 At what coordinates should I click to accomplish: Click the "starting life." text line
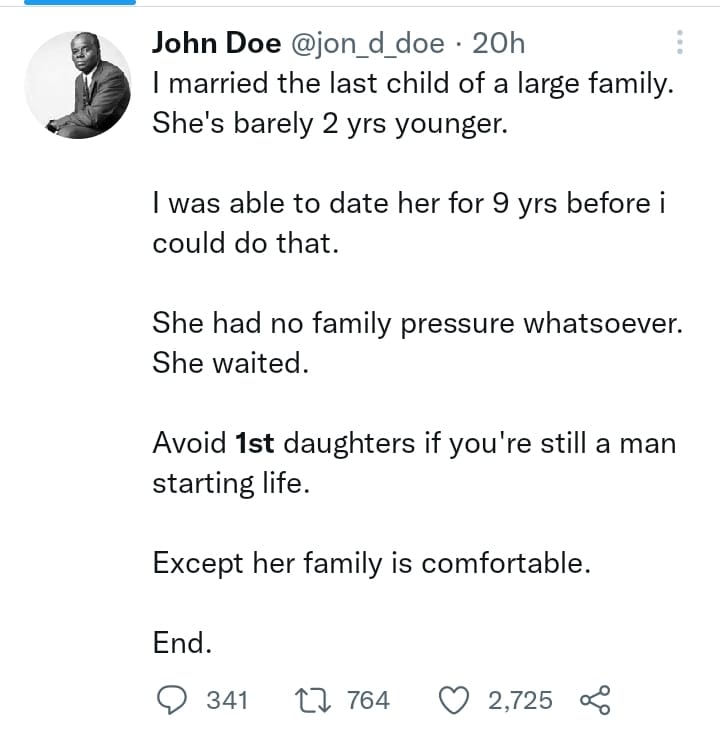click(x=231, y=483)
